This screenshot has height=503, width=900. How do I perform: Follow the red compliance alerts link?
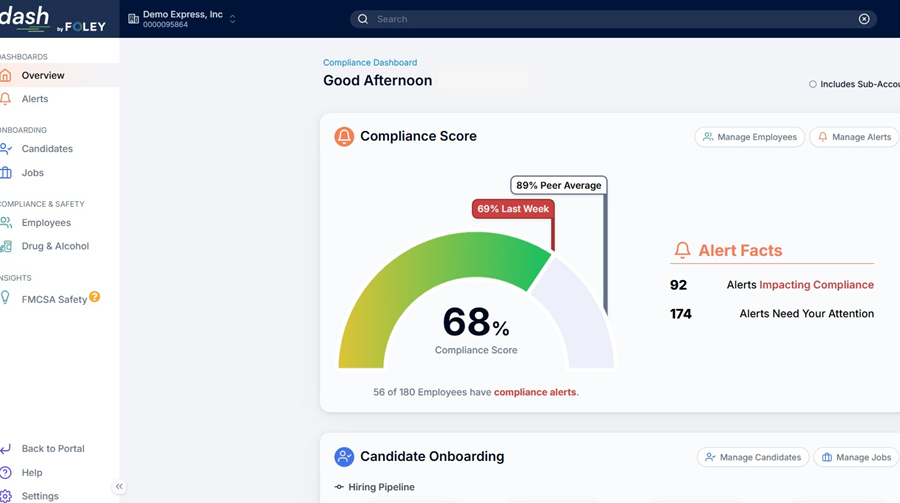coord(535,392)
